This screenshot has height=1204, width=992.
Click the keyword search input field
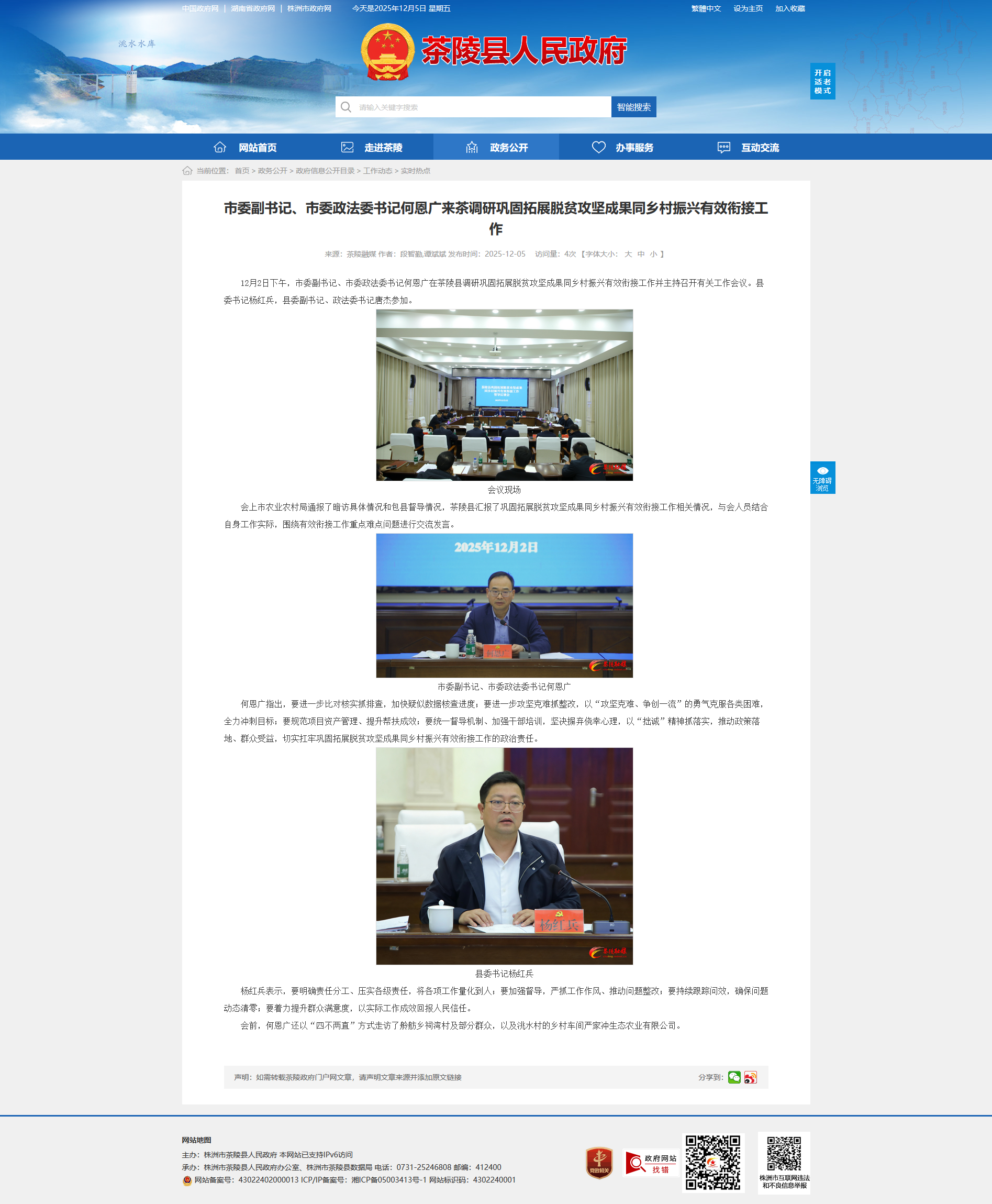coord(480,107)
